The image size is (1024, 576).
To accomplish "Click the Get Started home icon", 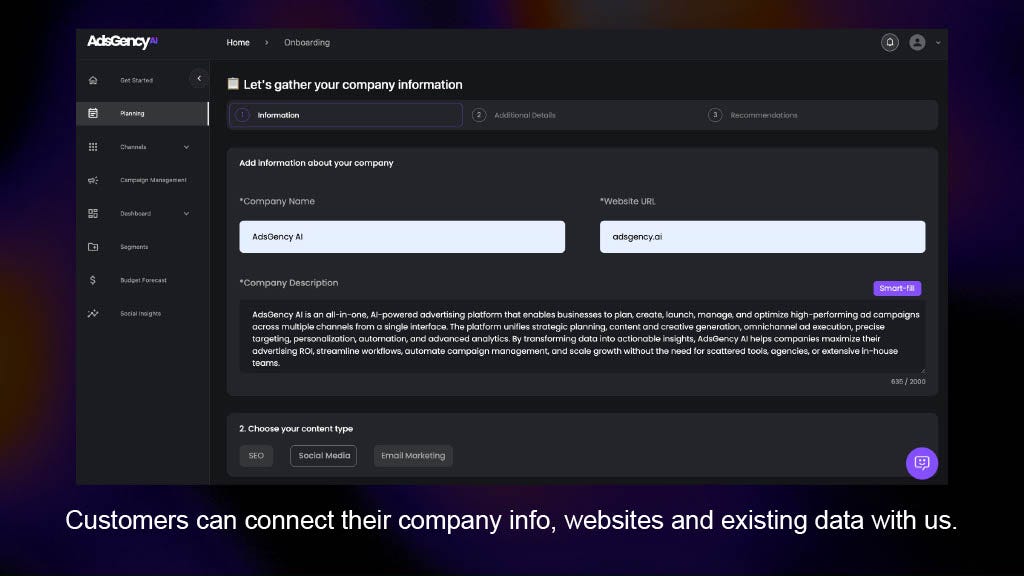I will click(x=93, y=80).
